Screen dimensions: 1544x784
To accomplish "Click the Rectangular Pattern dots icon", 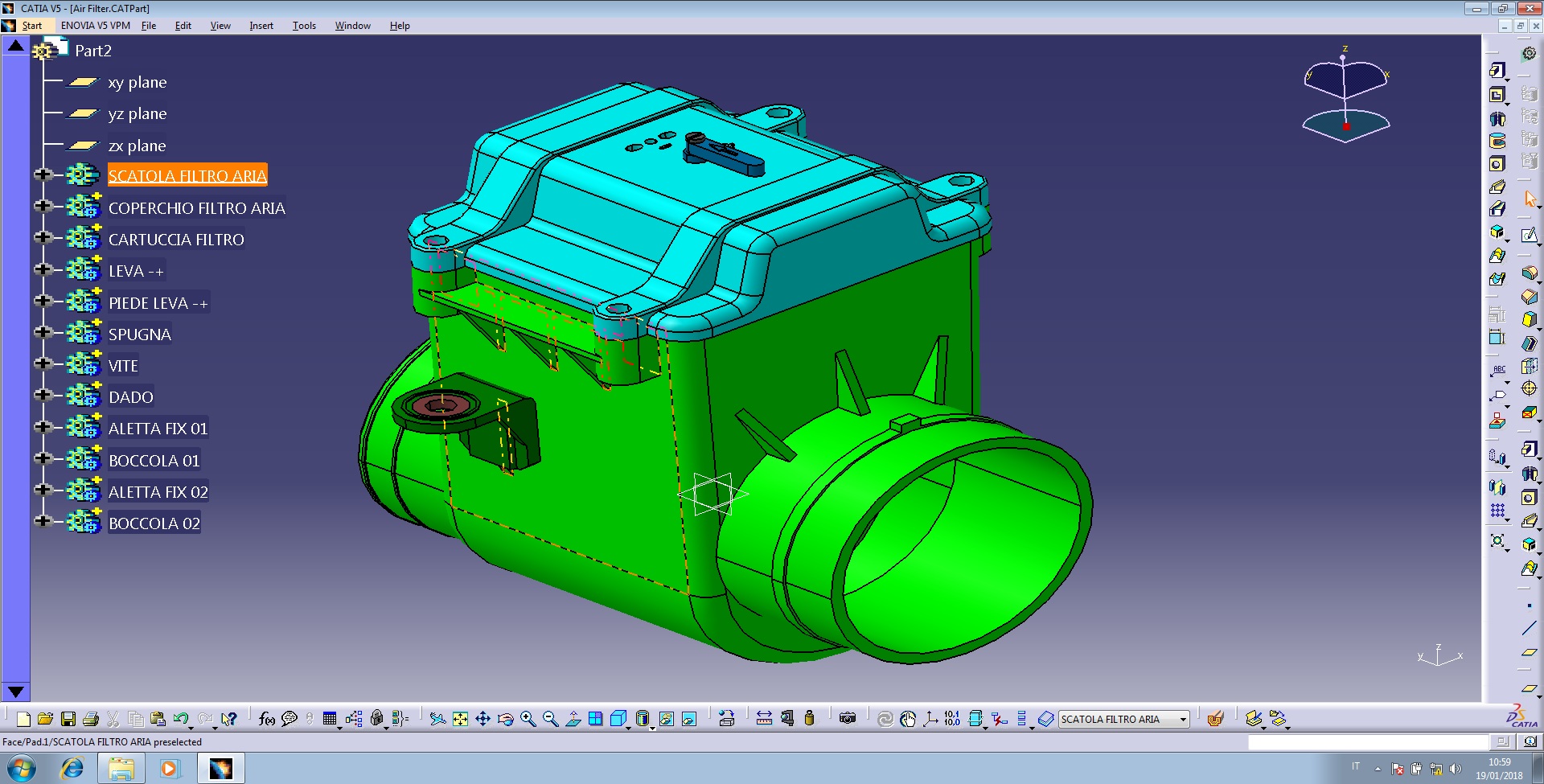I will 1497,511.
